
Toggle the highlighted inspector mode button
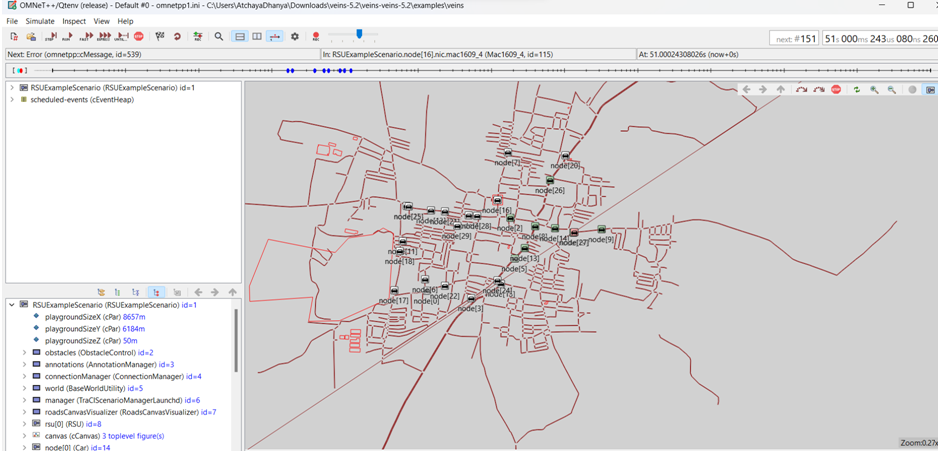(x=156, y=293)
